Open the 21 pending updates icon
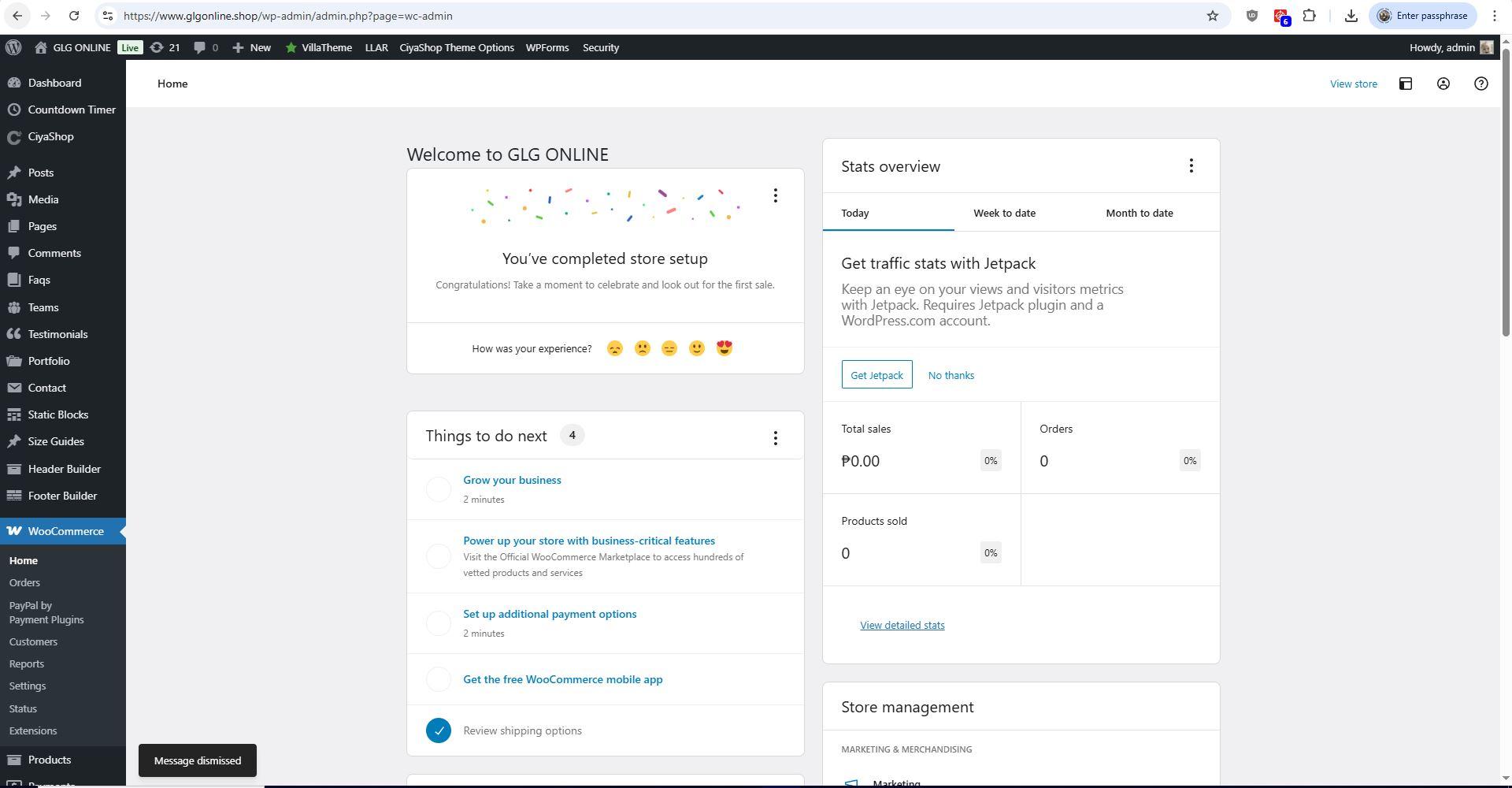The image size is (1512, 788). [165, 47]
